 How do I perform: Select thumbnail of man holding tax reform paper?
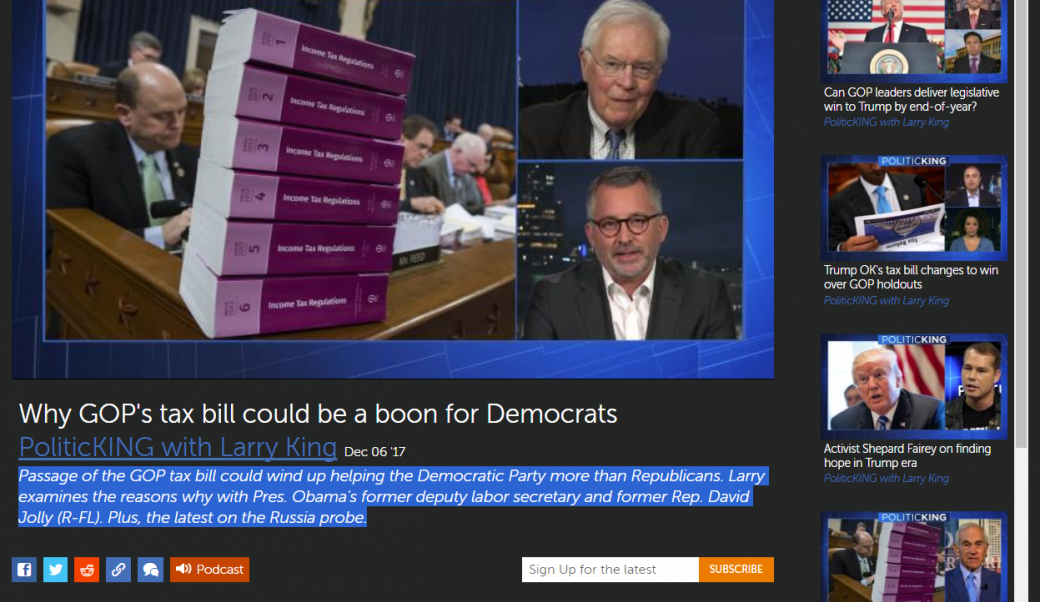pos(913,208)
